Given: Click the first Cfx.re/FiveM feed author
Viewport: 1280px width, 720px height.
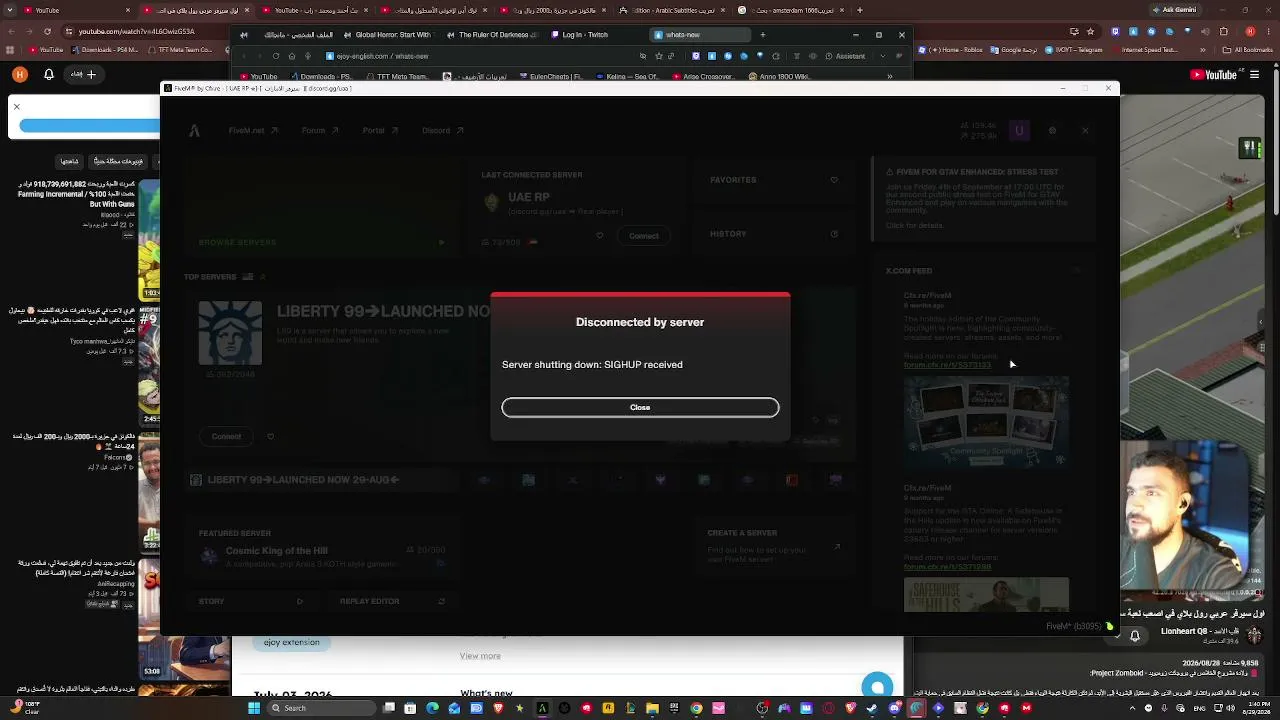Looking at the screenshot, I should pos(927,296).
